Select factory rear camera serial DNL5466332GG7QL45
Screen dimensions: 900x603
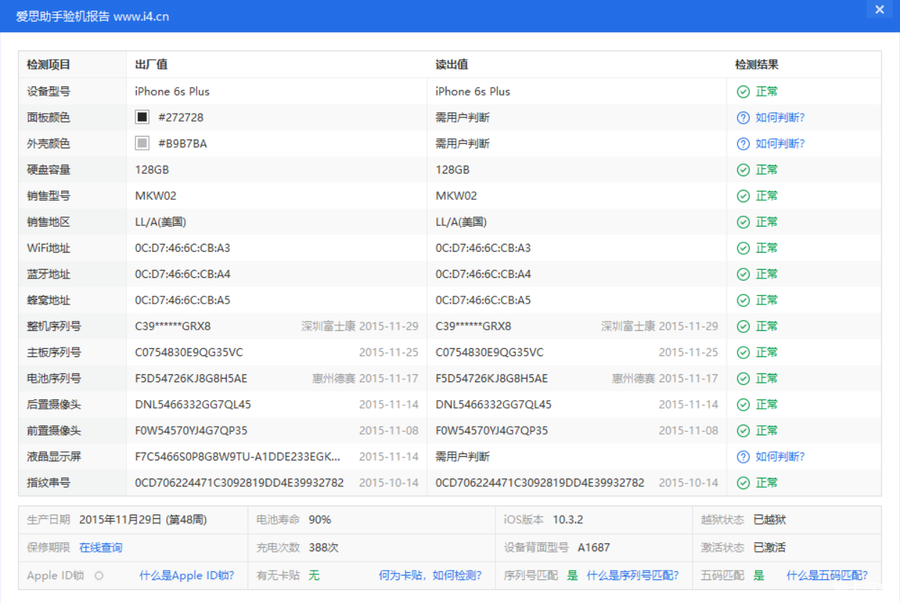click(x=193, y=404)
